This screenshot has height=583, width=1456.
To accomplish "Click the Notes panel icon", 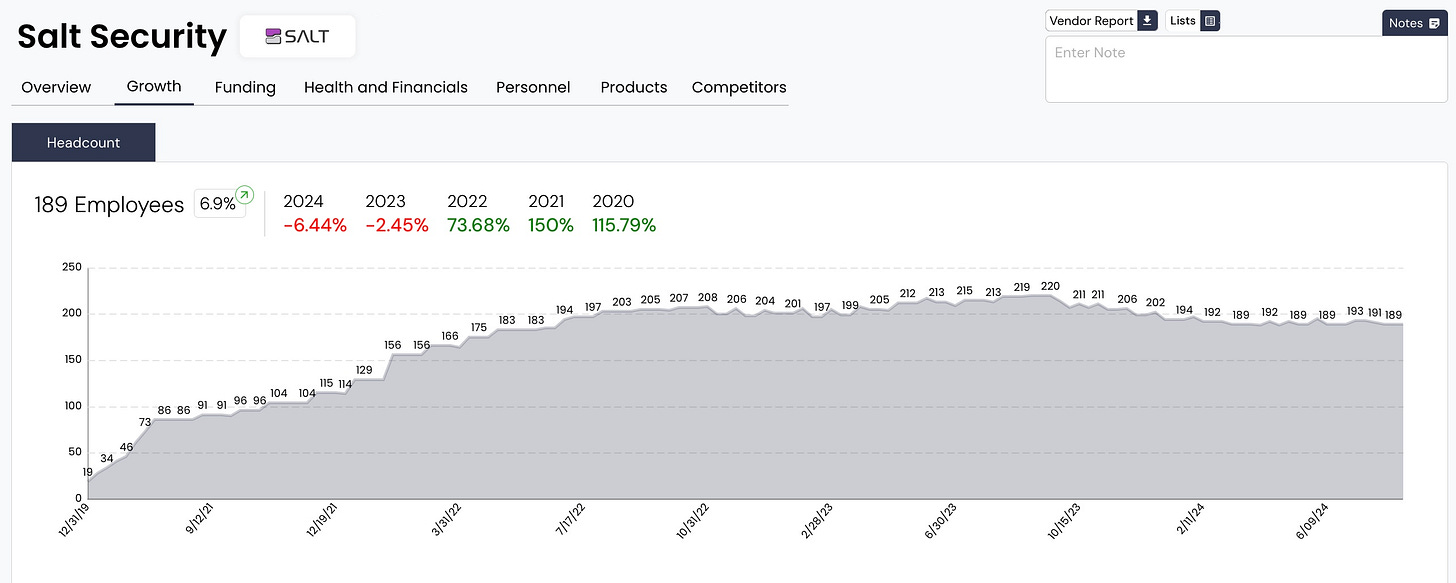I will coord(1435,24).
